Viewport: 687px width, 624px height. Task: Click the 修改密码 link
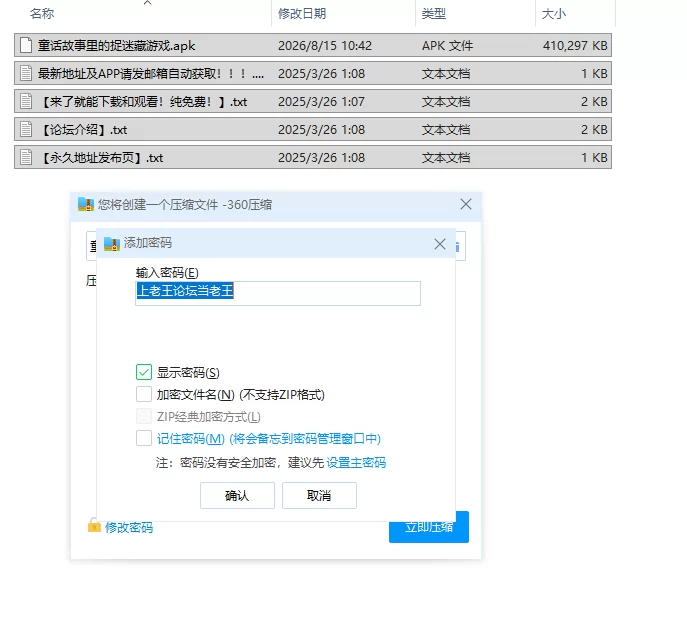tap(129, 527)
